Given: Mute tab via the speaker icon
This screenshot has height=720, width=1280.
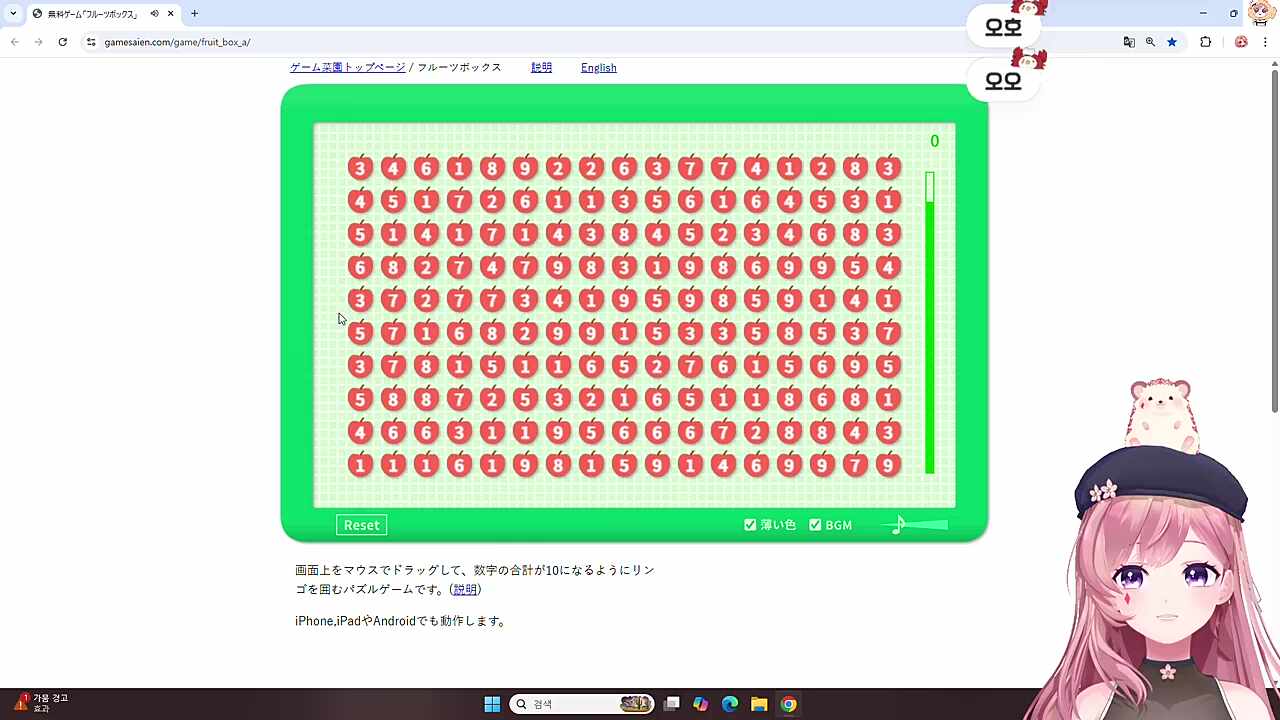Looking at the screenshot, I should (154, 14).
